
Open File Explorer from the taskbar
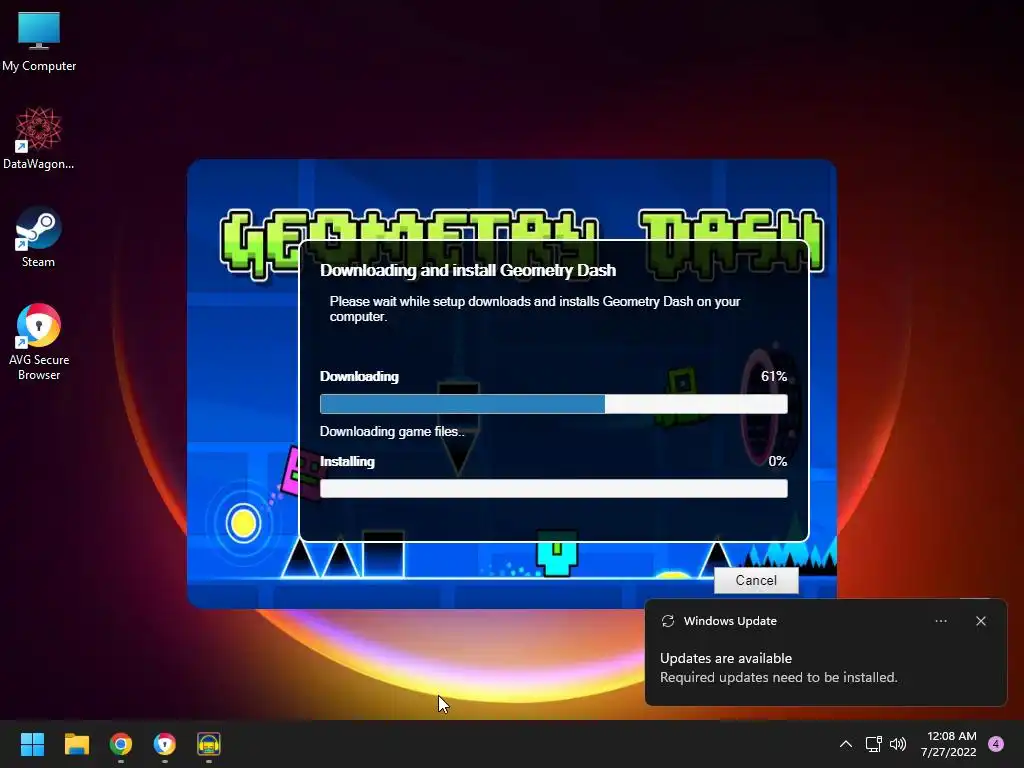point(76,744)
